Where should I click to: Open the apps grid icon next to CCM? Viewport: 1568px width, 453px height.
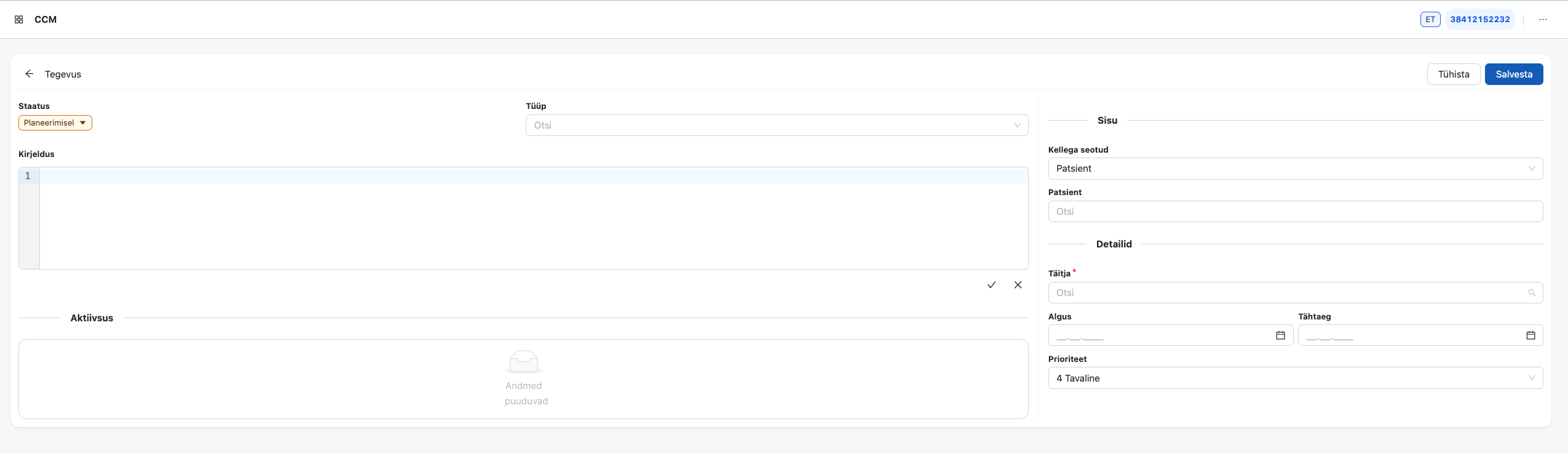[18, 19]
